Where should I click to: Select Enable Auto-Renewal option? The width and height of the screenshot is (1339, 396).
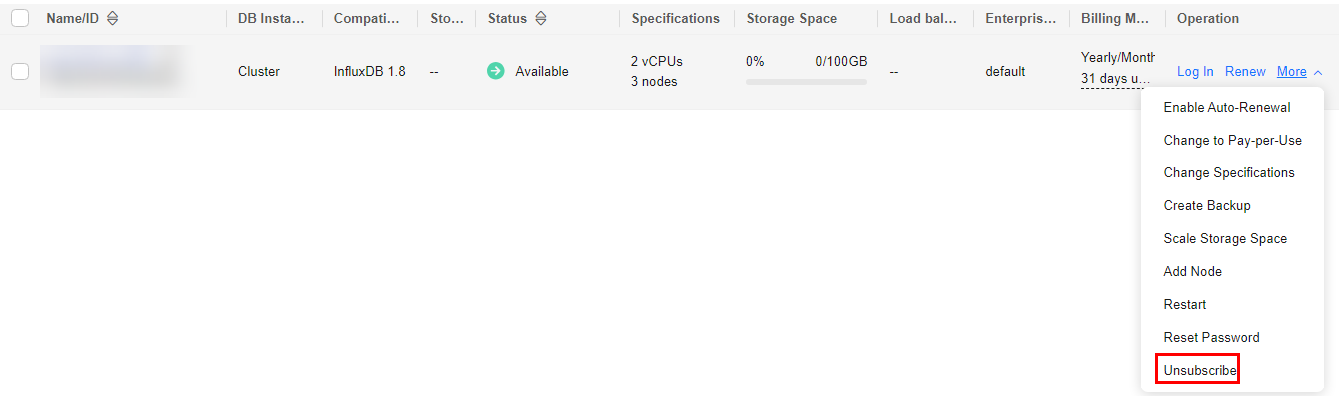click(x=1227, y=107)
